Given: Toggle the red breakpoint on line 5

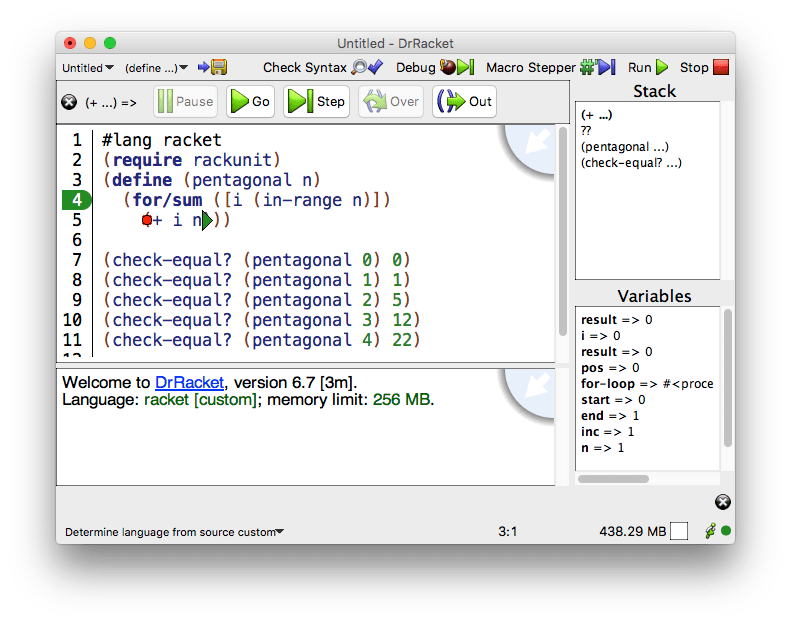Looking at the screenshot, I should [147, 220].
